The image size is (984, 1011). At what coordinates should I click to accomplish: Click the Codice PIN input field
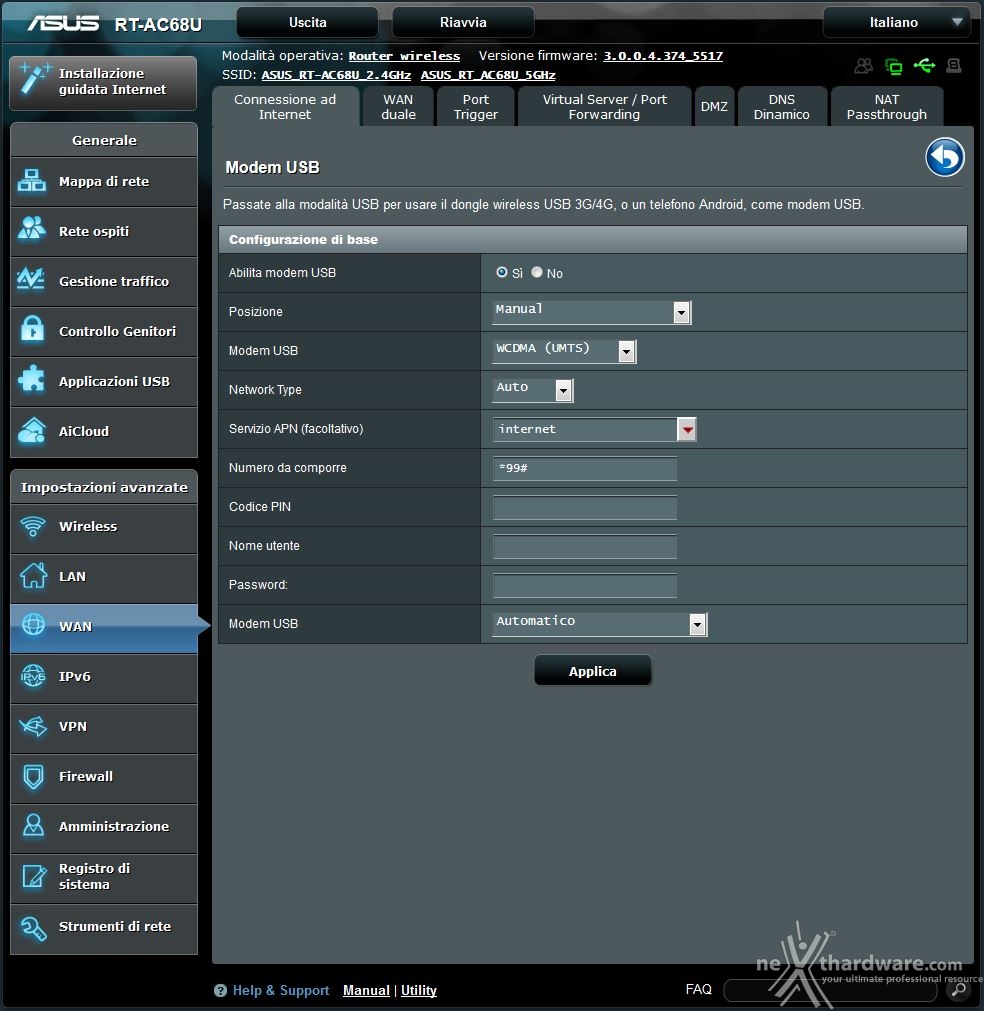click(x=585, y=507)
